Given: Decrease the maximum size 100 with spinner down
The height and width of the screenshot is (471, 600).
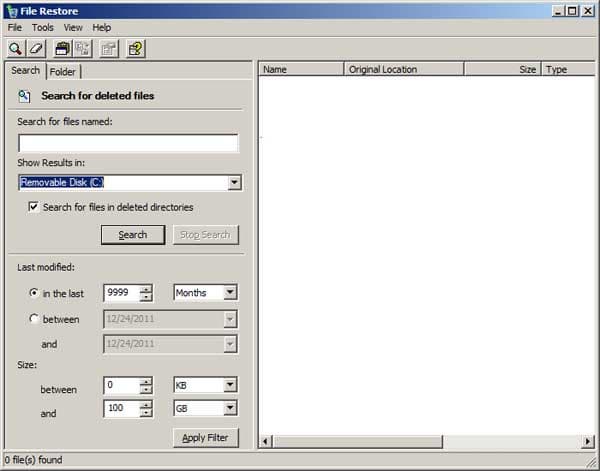Looking at the screenshot, I should [x=146, y=413].
